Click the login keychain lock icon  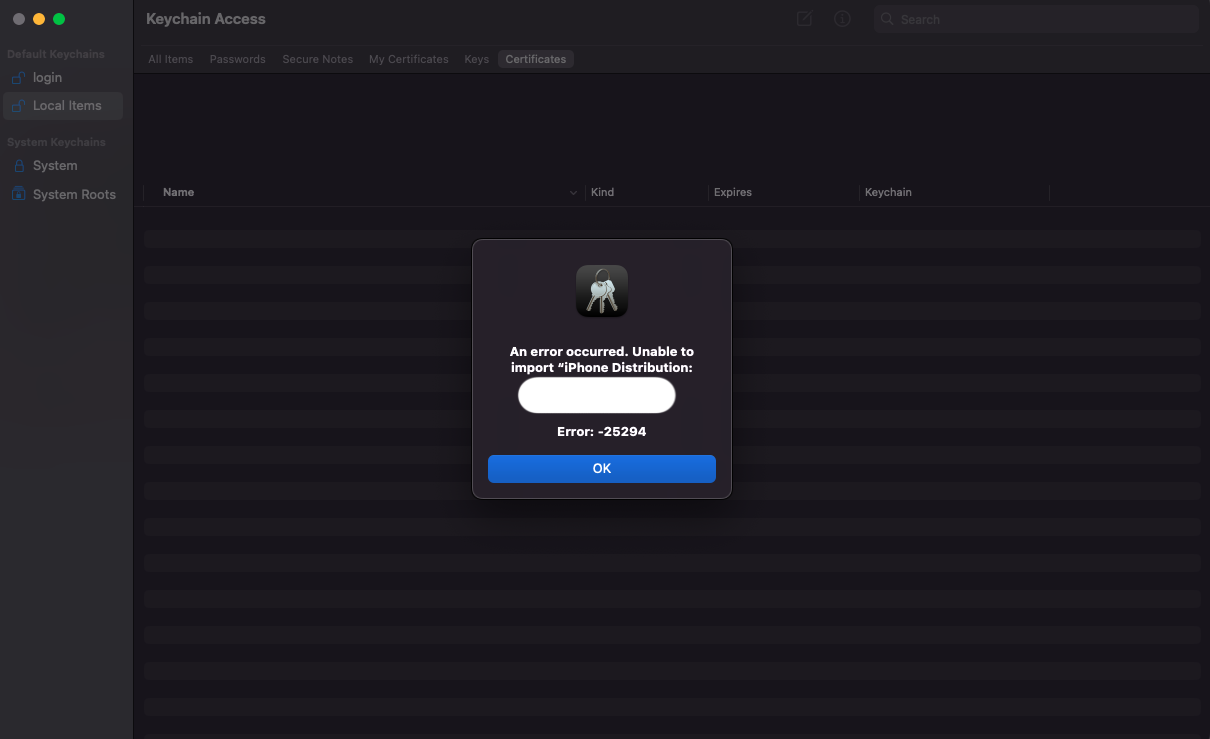(18, 77)
